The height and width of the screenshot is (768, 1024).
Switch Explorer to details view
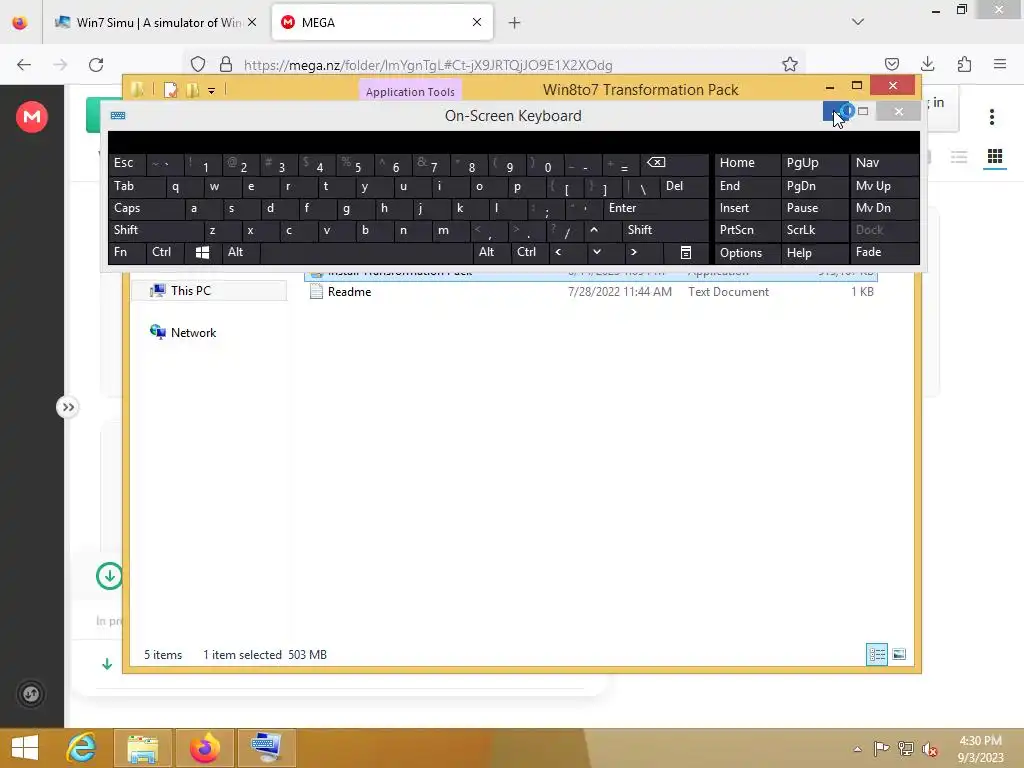tap(876, 654)
